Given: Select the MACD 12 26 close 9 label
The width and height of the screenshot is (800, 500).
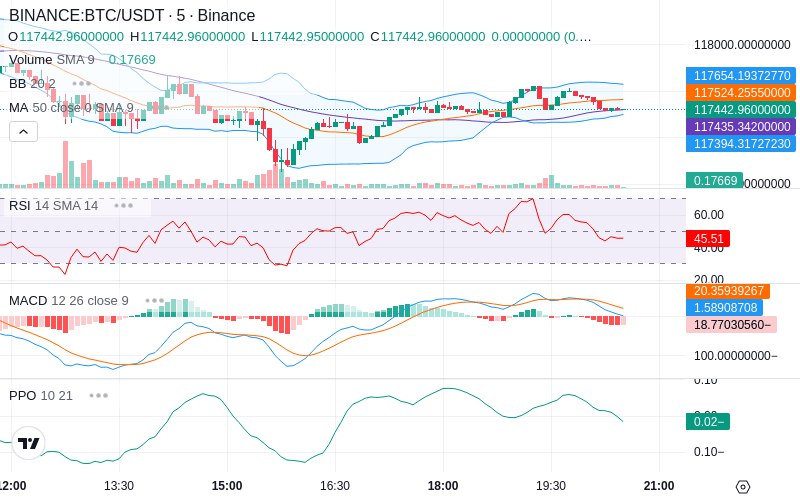Looking at the screenshot, I should (x=69, y=301).
